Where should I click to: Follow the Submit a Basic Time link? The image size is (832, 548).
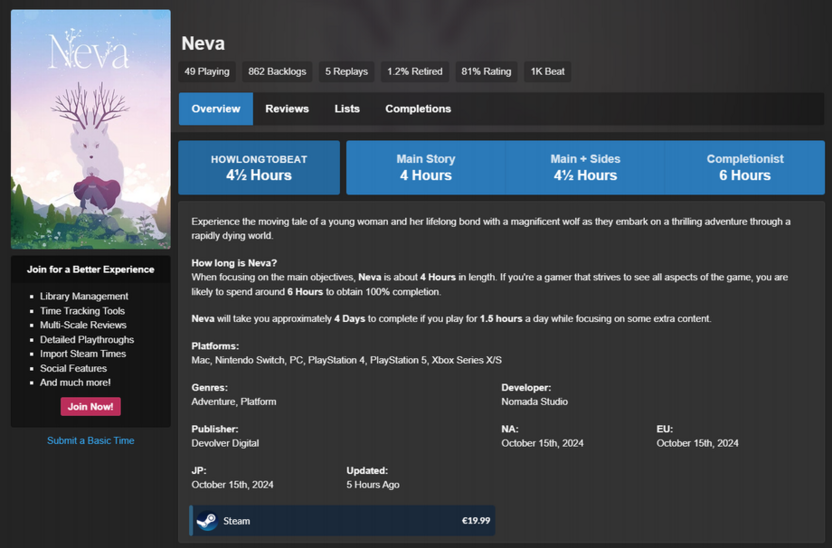click(91, 440)
